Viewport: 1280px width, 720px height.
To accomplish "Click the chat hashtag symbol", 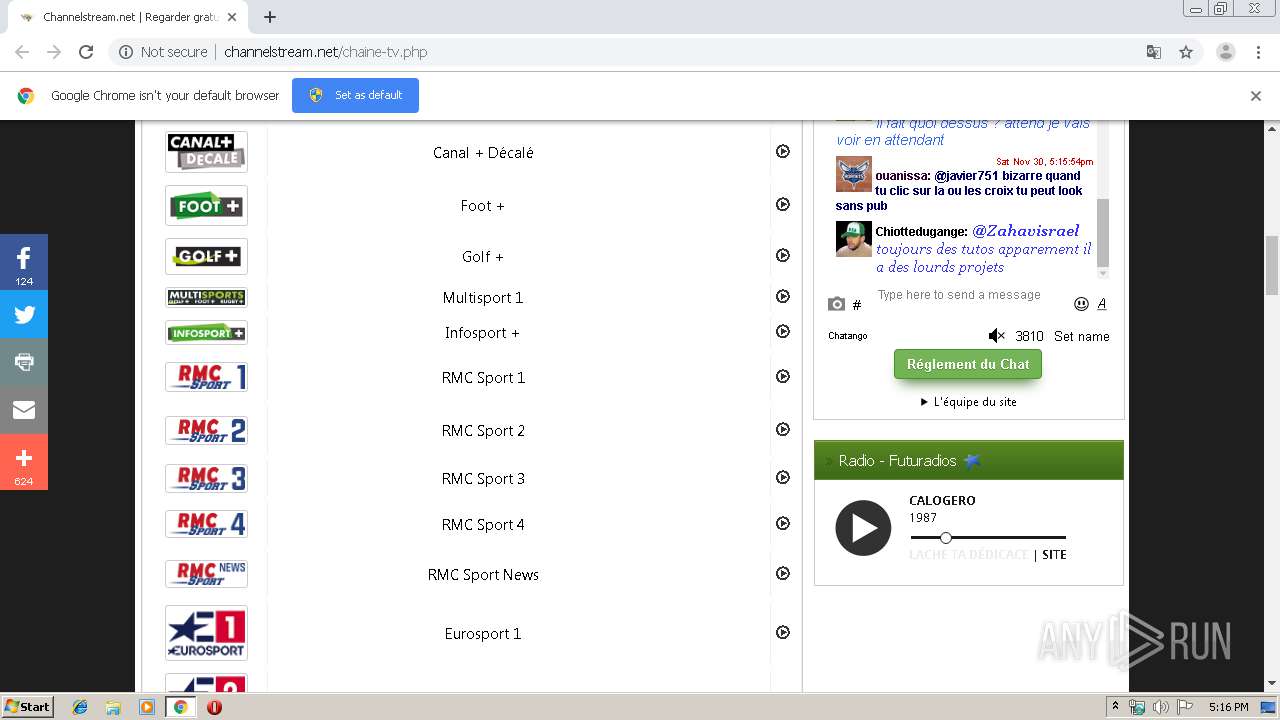I will pos(857,305).
